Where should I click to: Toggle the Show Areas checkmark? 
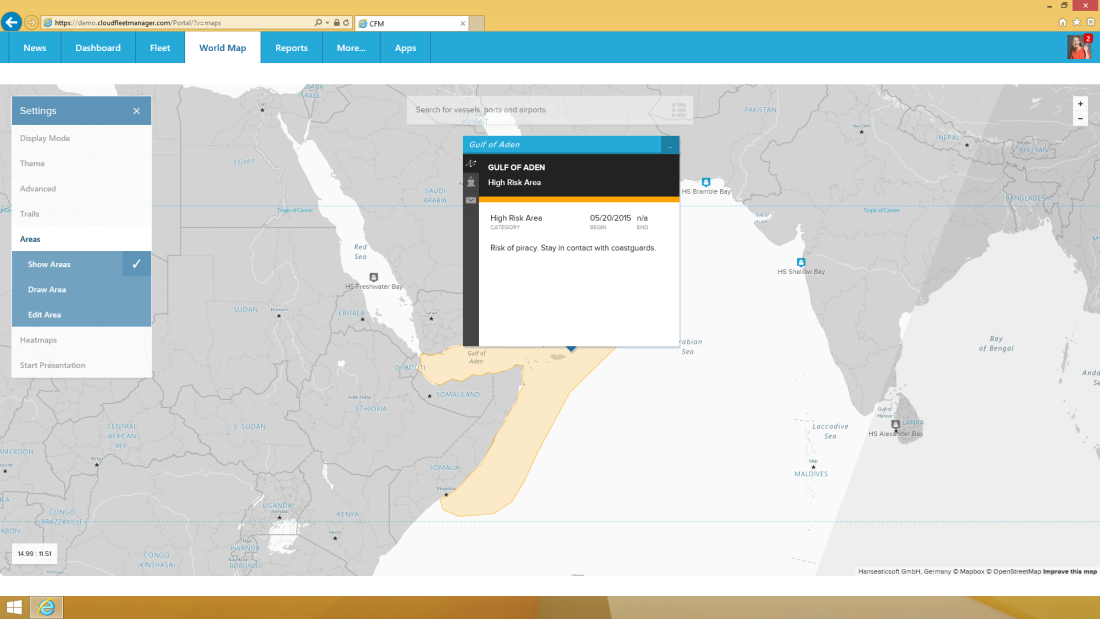136,264
